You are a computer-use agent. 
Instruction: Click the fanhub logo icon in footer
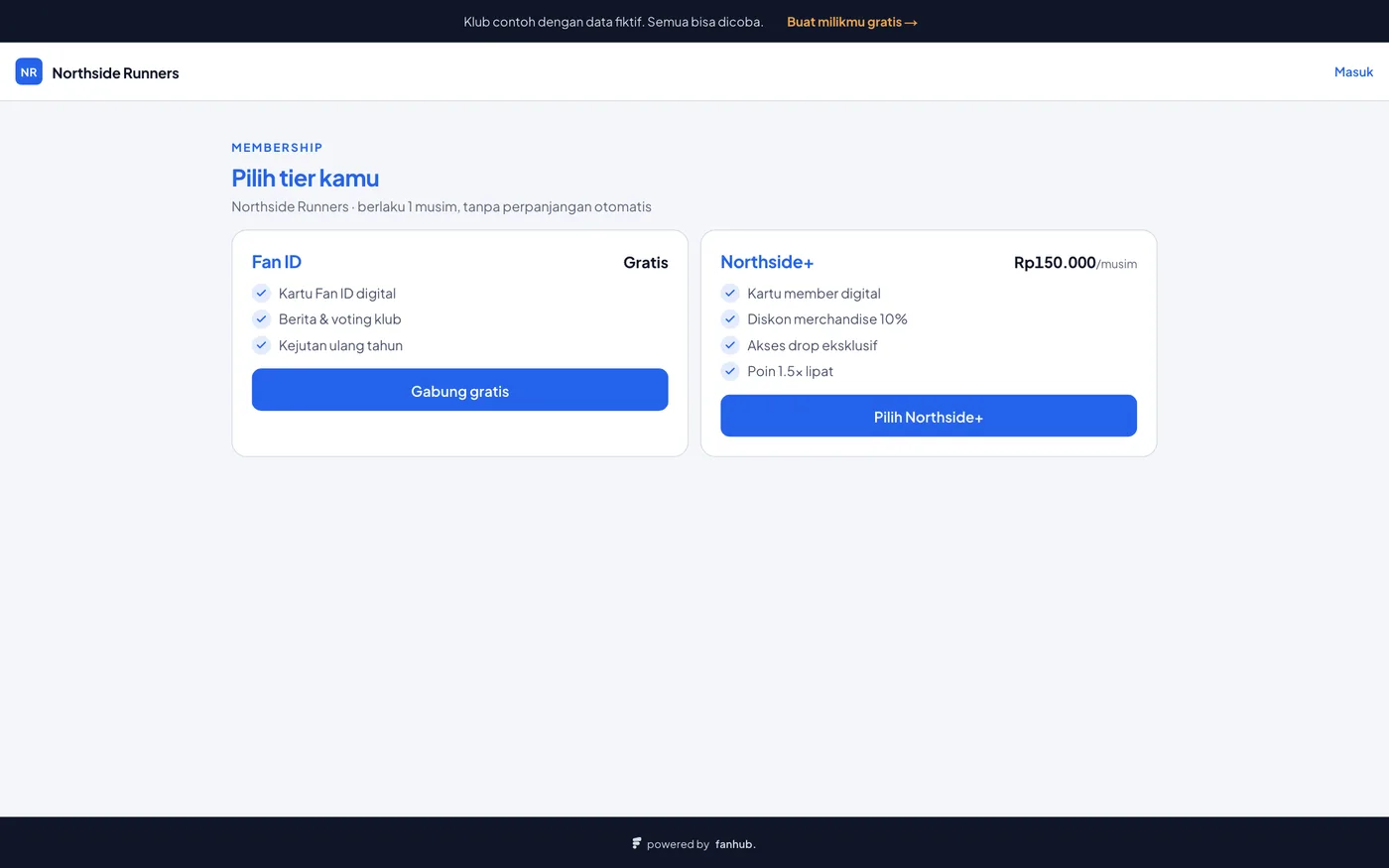[637, 843]
